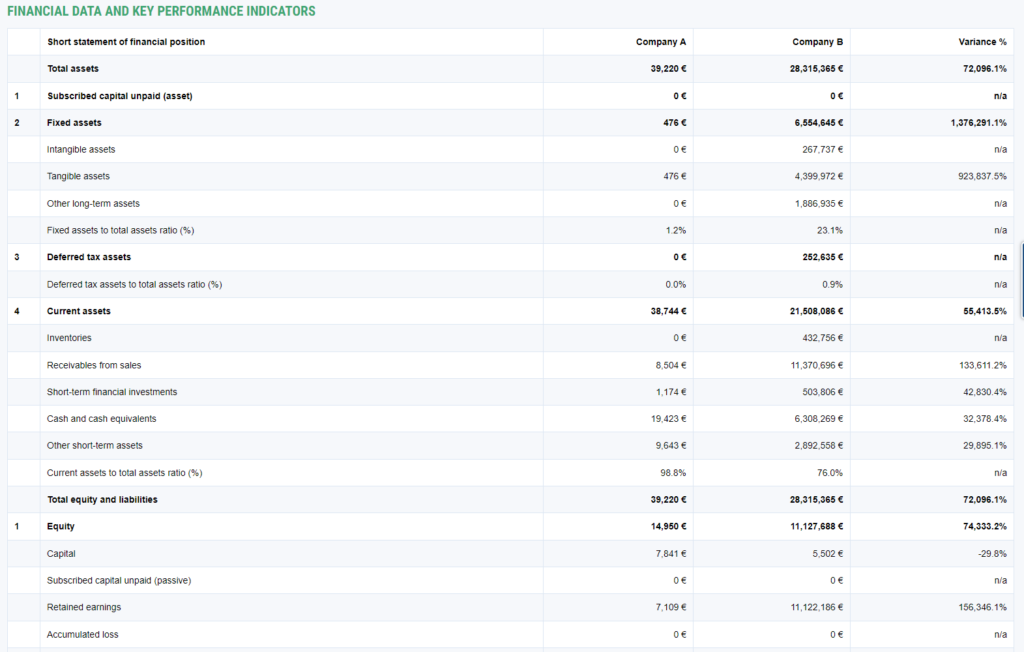Click the Company A value 1,174 €

coord(671,393)
